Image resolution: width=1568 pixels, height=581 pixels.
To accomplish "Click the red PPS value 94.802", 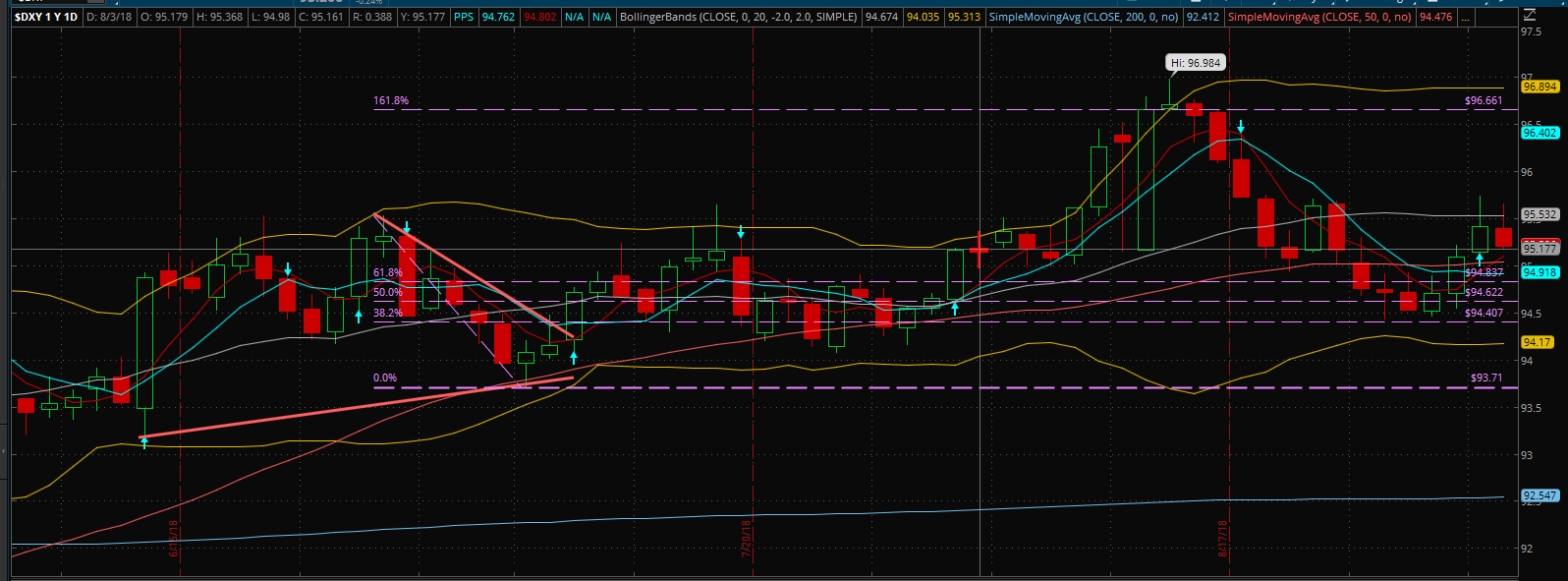I will coord(539,17).
